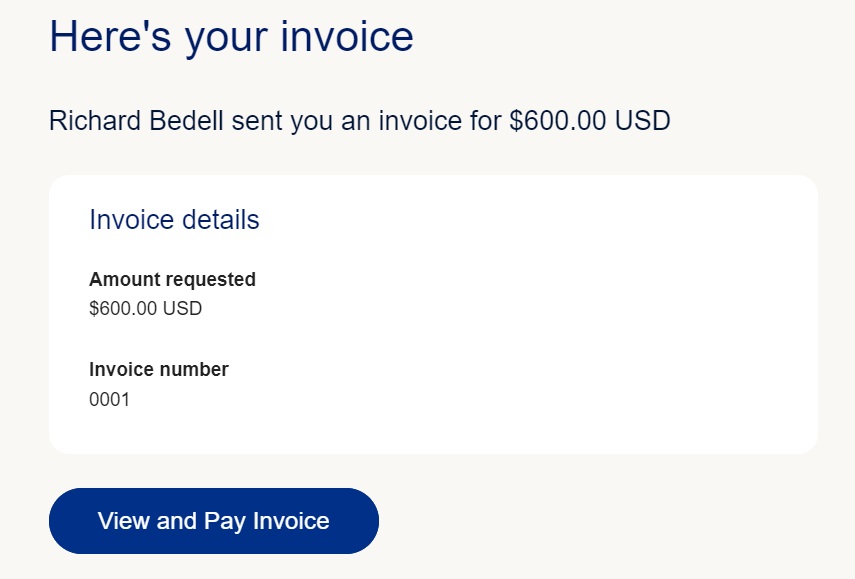The width and height of the screenshot is (855, 579).
Task: Click the "Here's your invoice" heading
Action: click(x=231, y=37)
